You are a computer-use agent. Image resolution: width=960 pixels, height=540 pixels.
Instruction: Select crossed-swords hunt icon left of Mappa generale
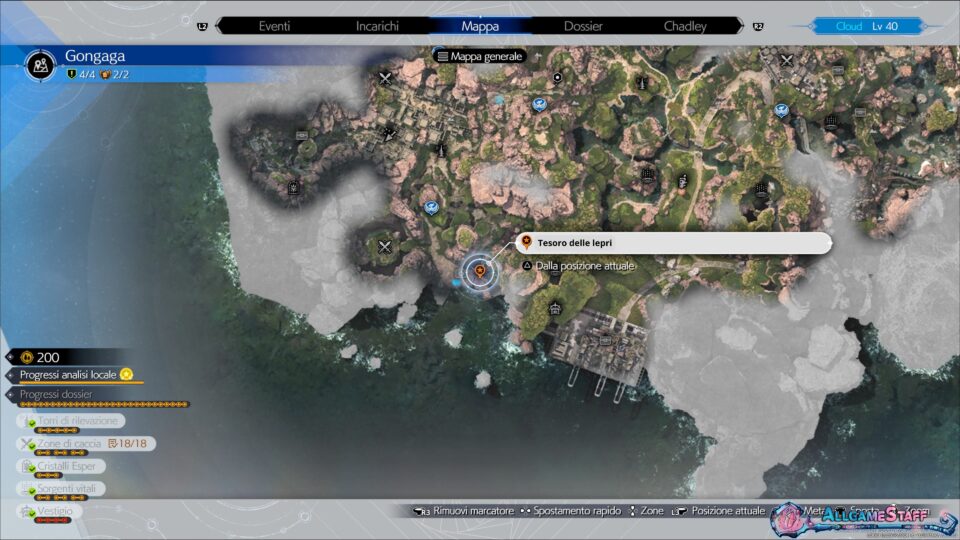click(385, 78)
